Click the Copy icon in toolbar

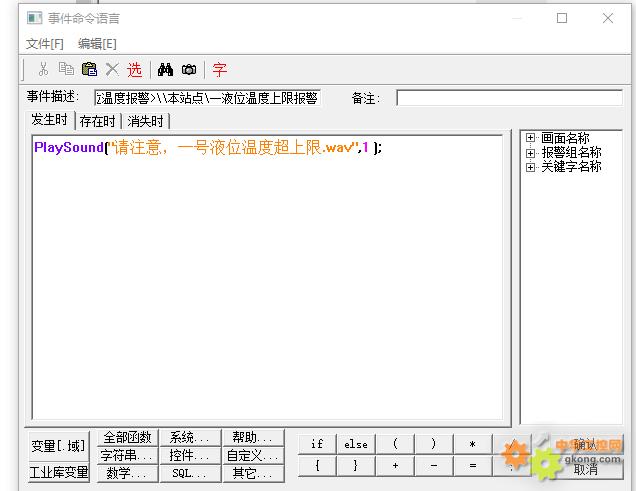point(66,69)
